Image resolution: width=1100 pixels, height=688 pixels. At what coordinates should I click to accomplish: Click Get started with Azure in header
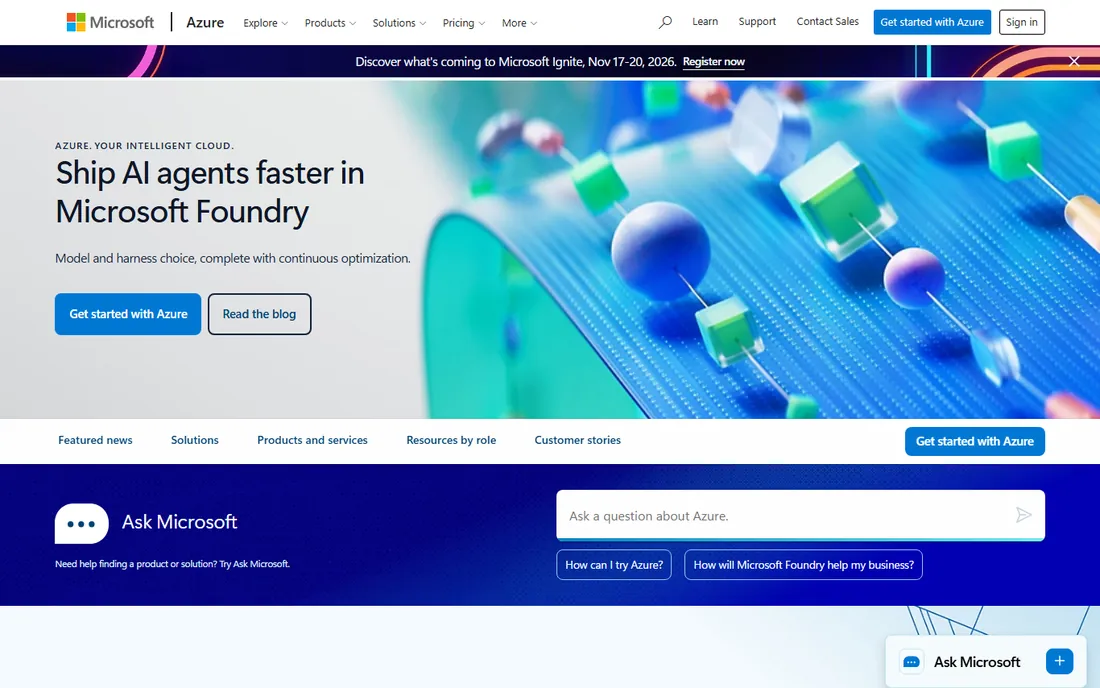click(x=932, y=22)
